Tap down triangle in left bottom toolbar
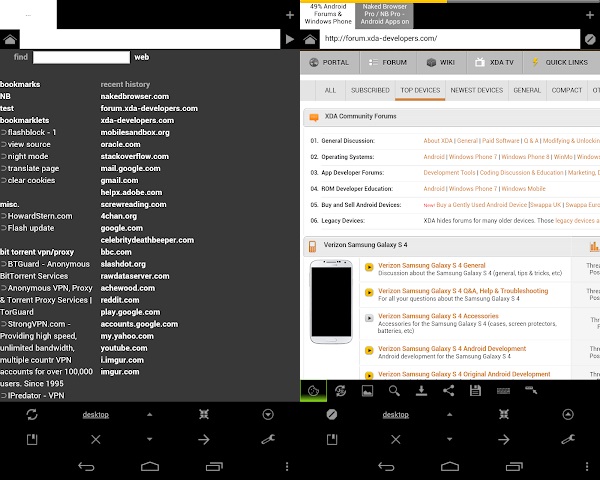Screen dimensions: 600x480 [150, 439]
